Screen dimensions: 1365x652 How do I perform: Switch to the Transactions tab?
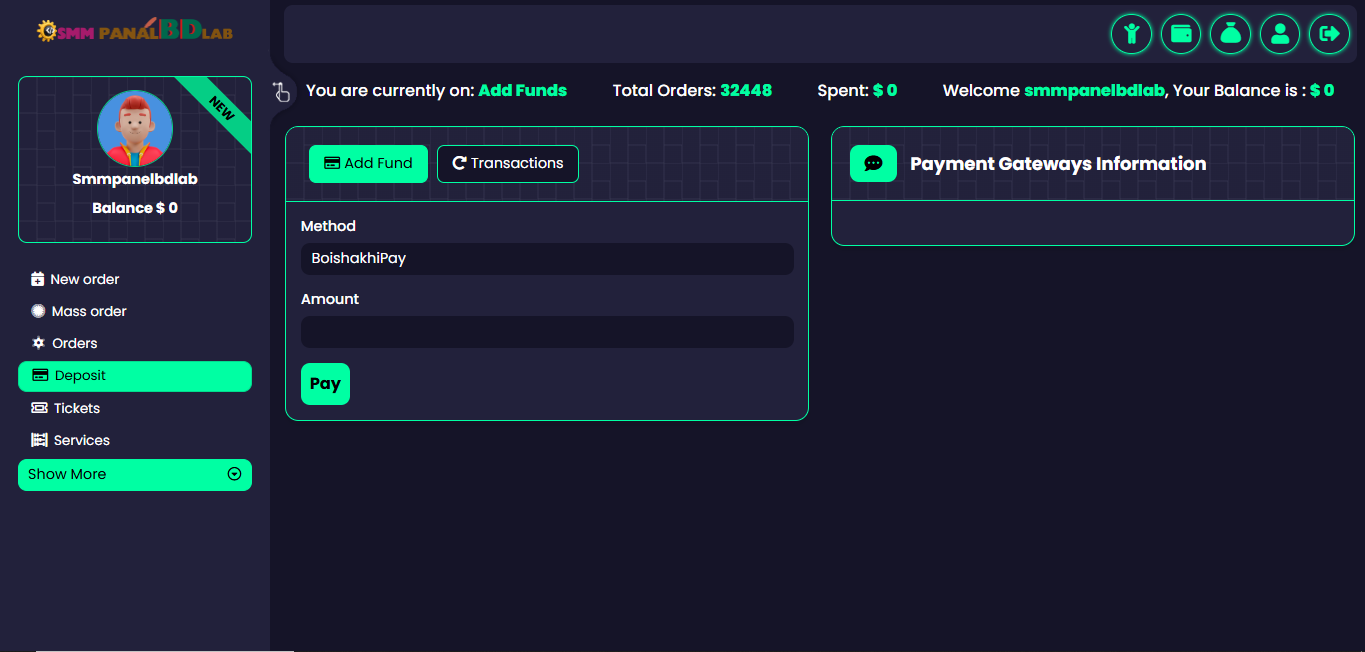pos(507,164)
